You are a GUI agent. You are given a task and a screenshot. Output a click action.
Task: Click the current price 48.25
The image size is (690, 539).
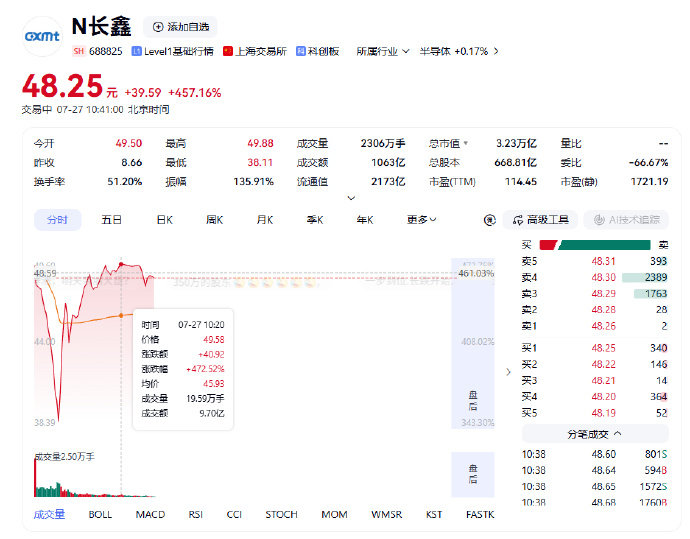click(x=62, y=86)
